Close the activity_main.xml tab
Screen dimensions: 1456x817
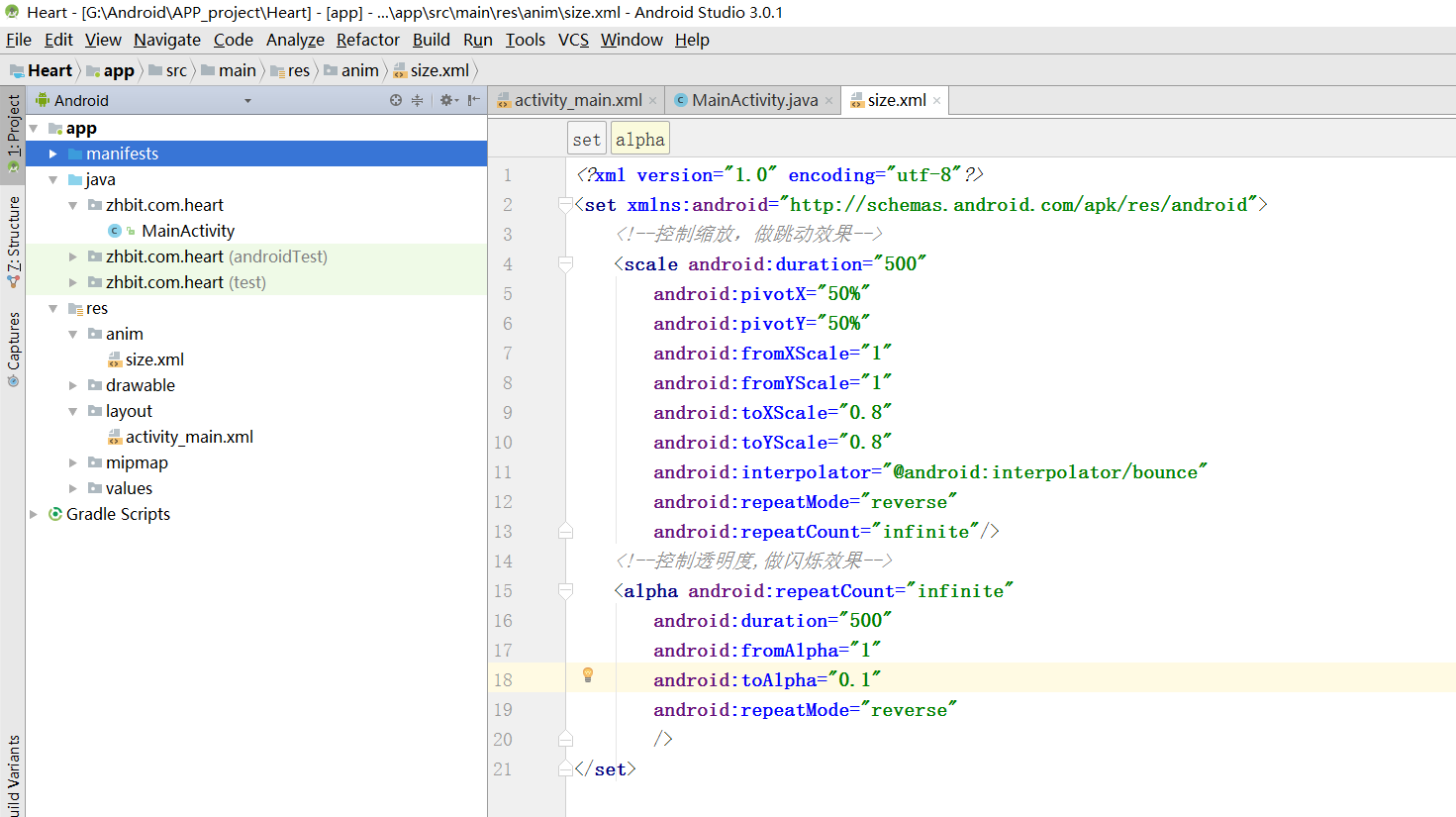[652, 101]
